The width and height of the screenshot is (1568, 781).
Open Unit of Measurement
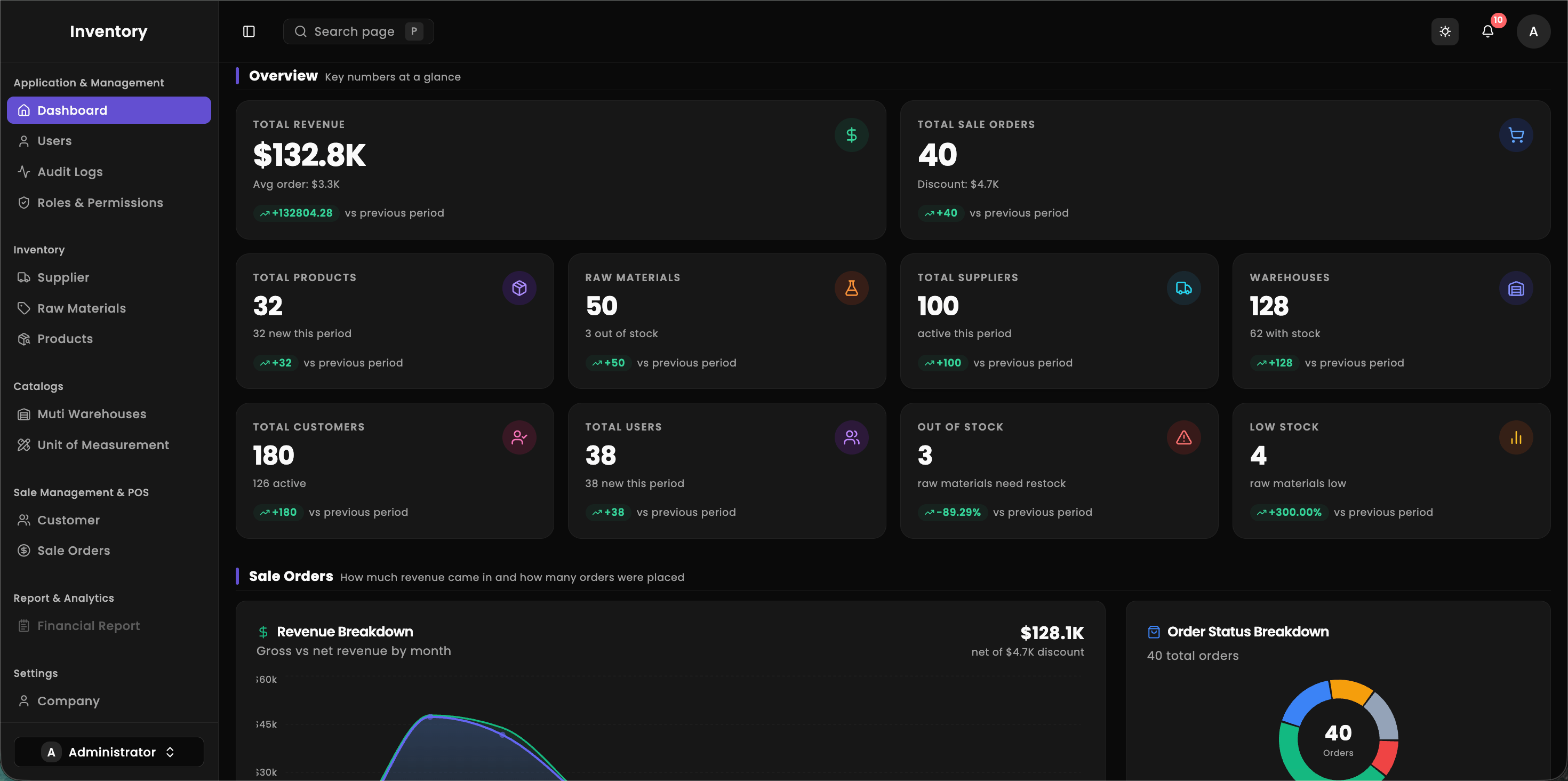tap(109, 445)
